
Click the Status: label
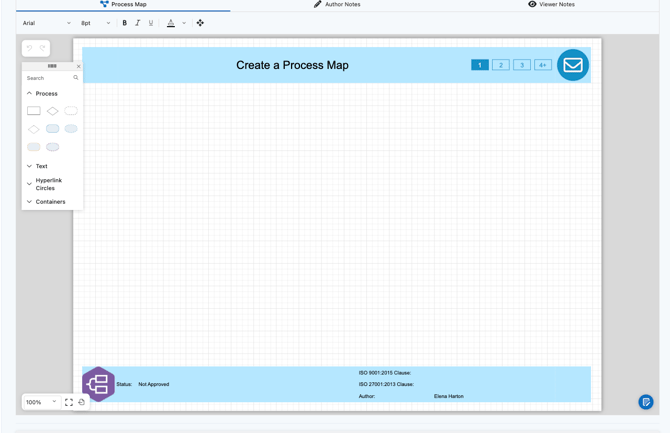[124, 384]
